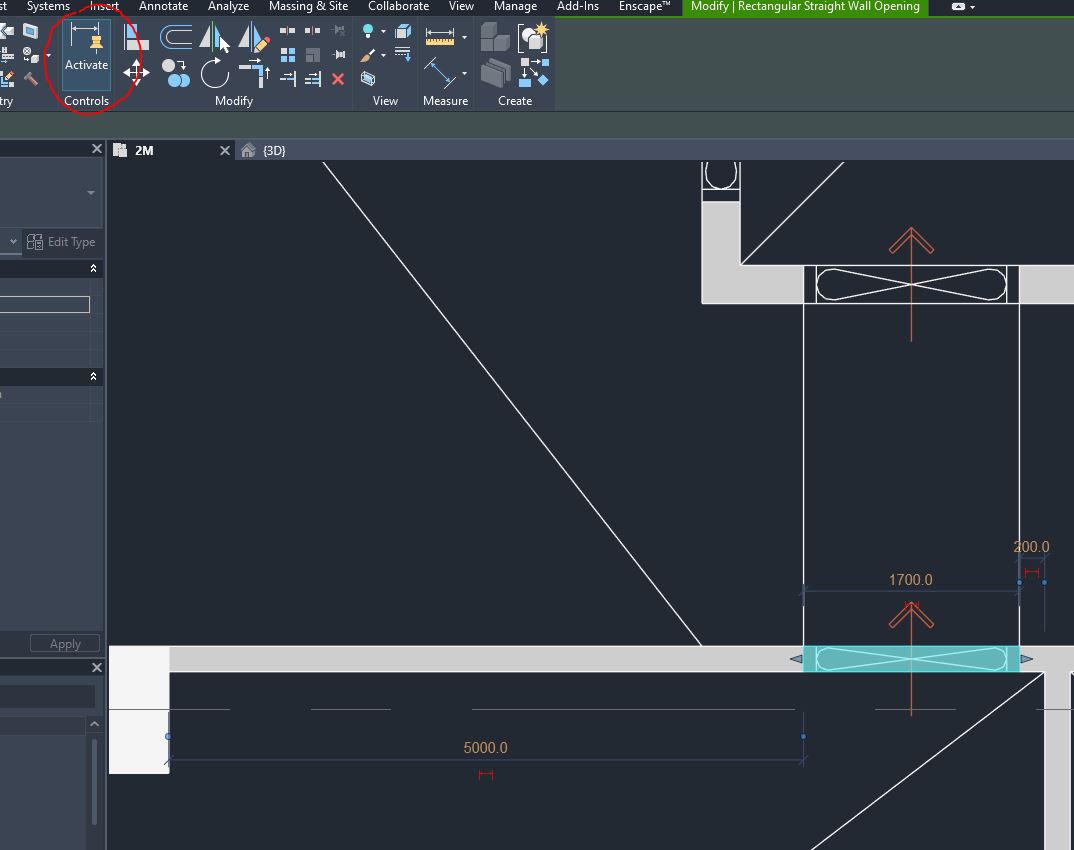
Task: Open the Systems ribbon tab
Action: pyautogui.click(x=48, y=6)
